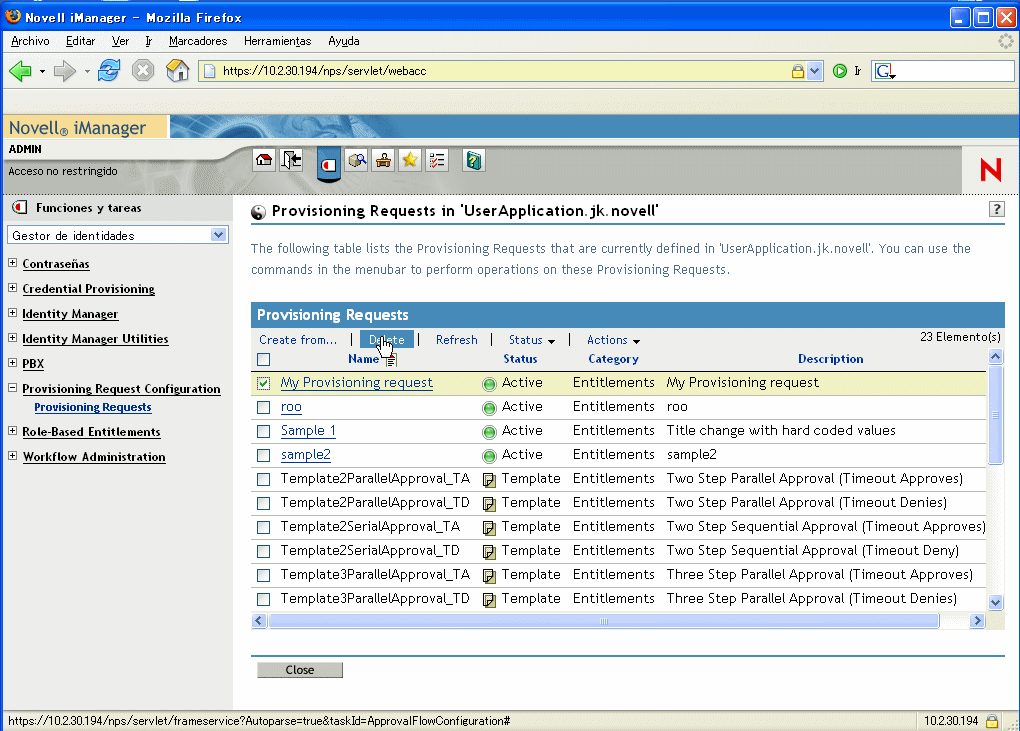Expand the Identity Manager node
Viewport: 1020px width, 731px height.
(12, 313)
